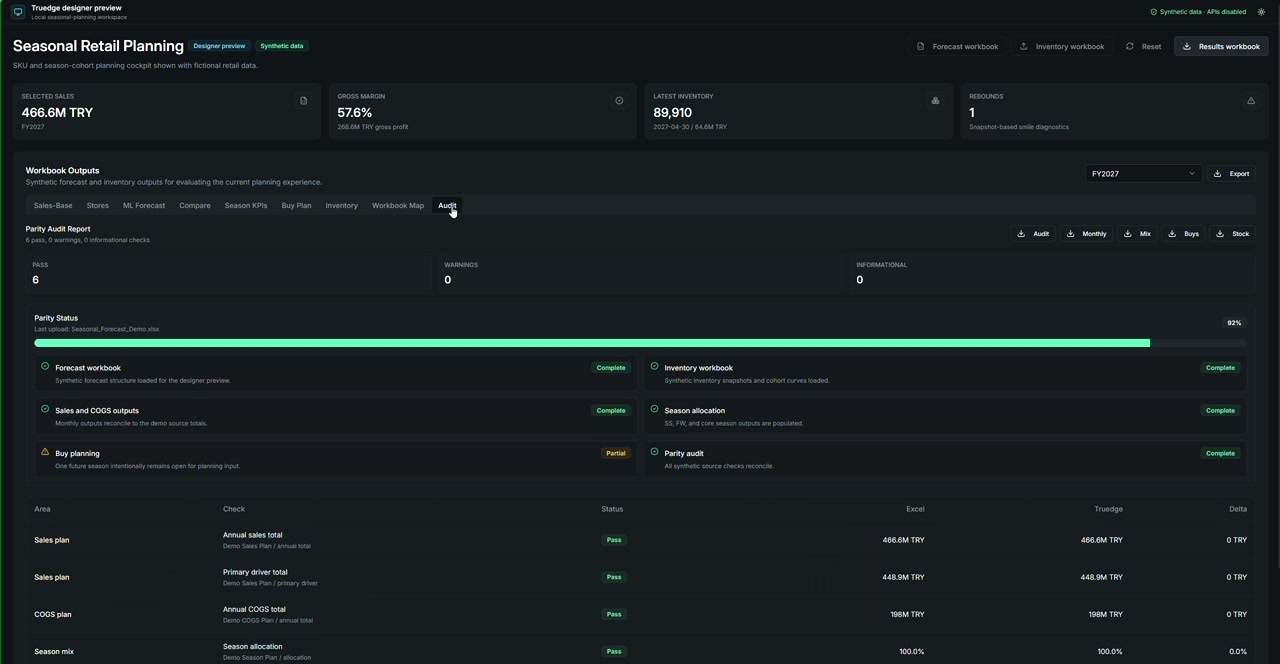
Task: Click the Parity Status progress bar
Action: tap(640, 343)
